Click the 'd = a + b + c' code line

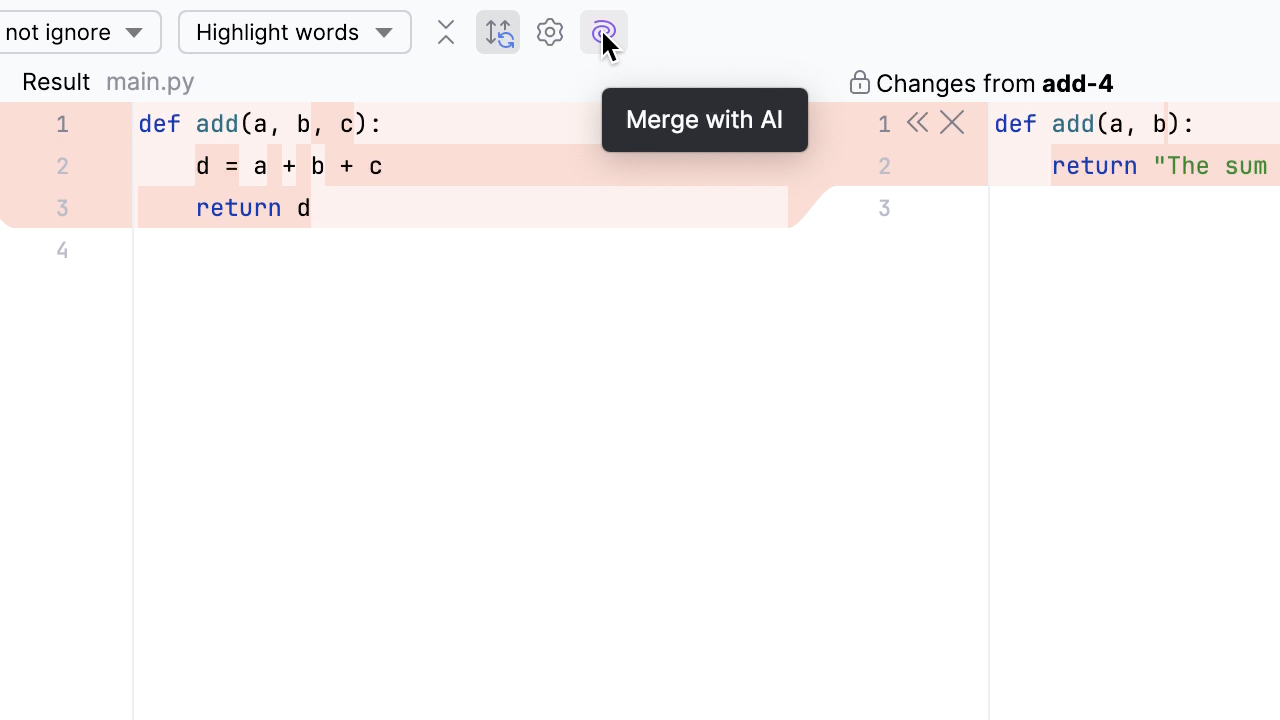pos(288,166)
